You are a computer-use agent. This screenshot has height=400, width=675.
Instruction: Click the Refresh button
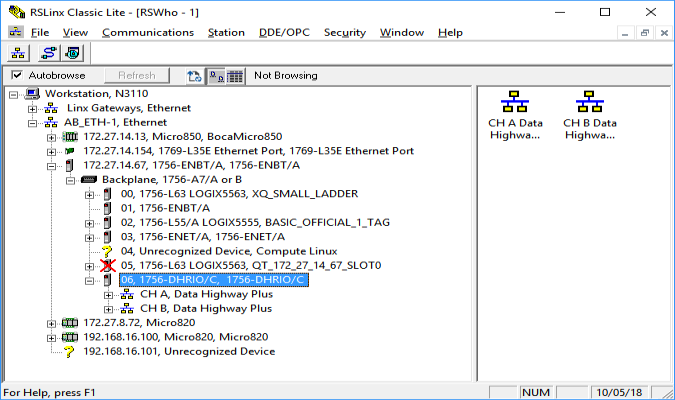click(137, 76)
